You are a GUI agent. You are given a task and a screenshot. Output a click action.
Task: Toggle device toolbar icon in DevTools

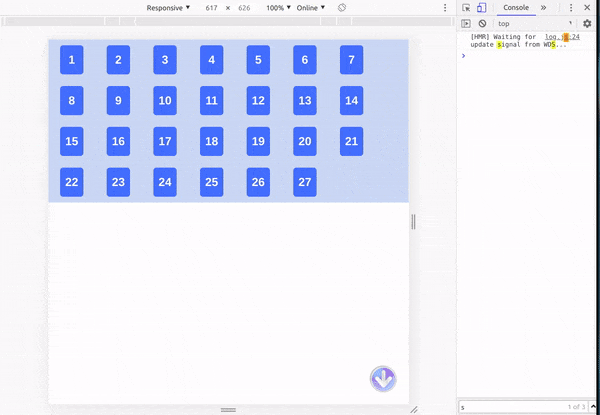coord(481,8)
